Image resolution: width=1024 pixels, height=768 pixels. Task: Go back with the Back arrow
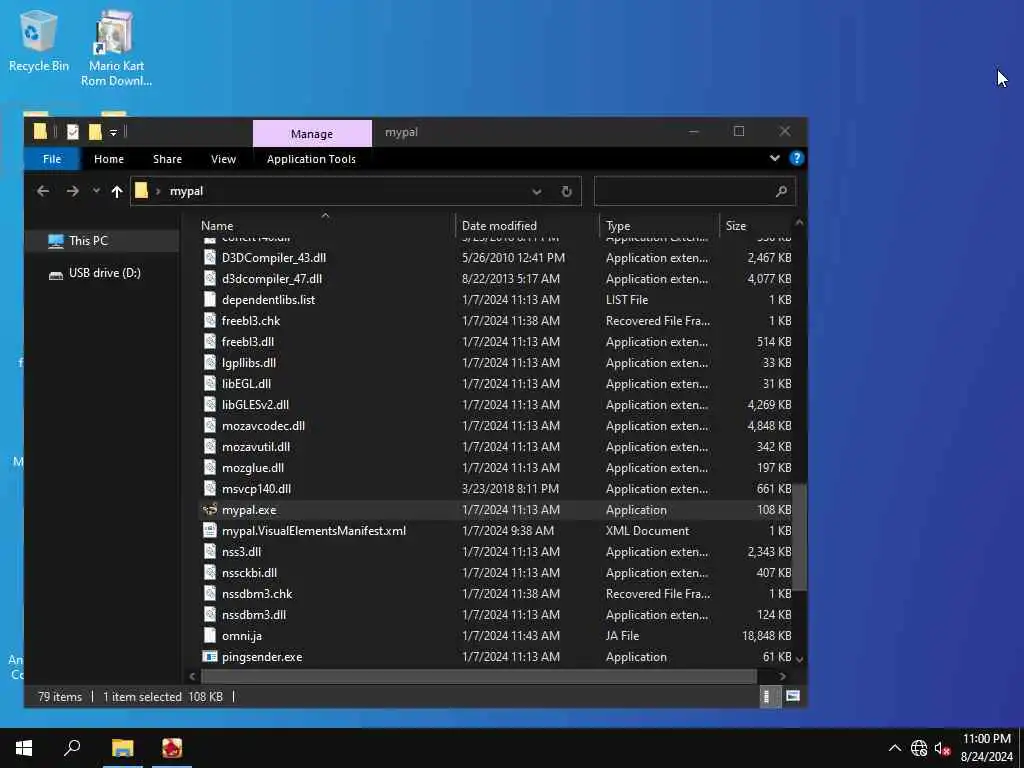point(43,191)
